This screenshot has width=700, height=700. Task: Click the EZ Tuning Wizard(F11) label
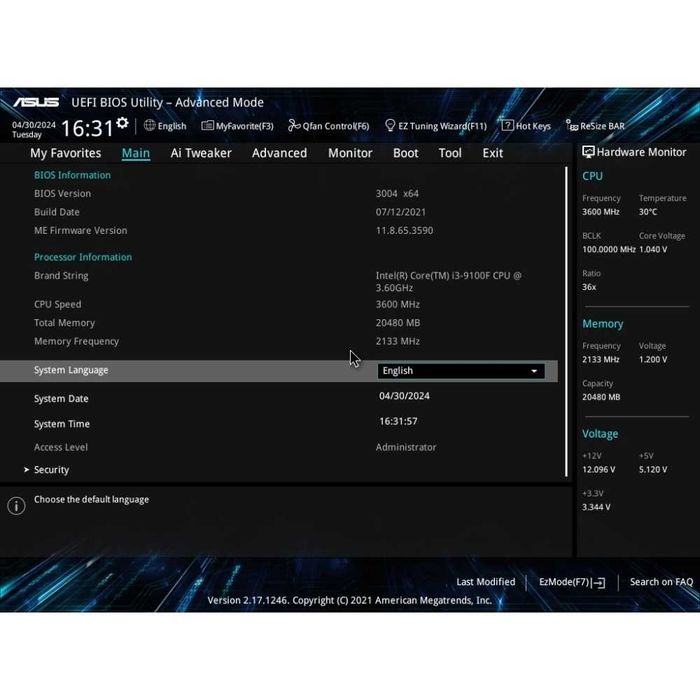pos(442,126)
